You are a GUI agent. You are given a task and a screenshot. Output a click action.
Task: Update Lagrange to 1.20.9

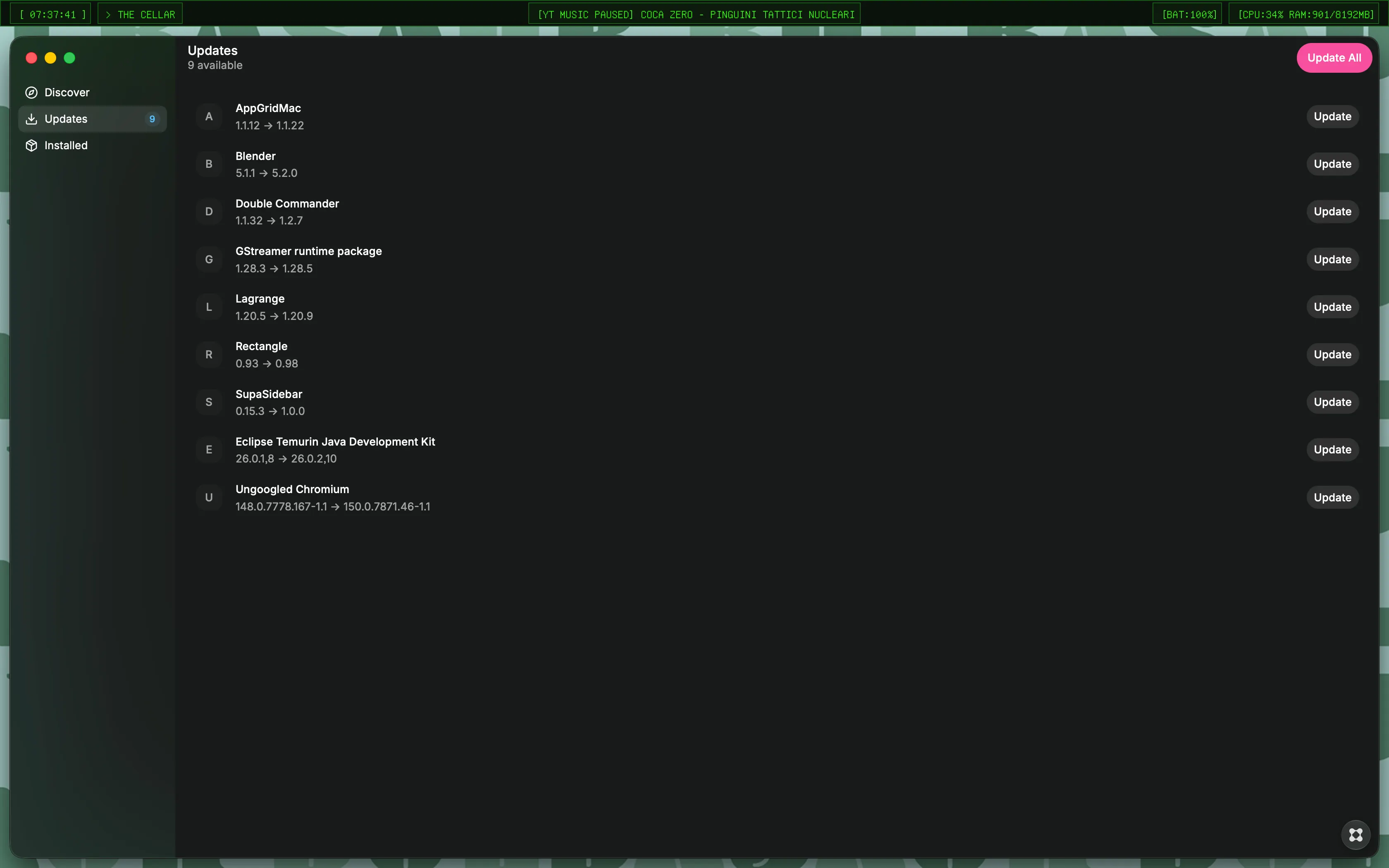tap(1332, 307)
